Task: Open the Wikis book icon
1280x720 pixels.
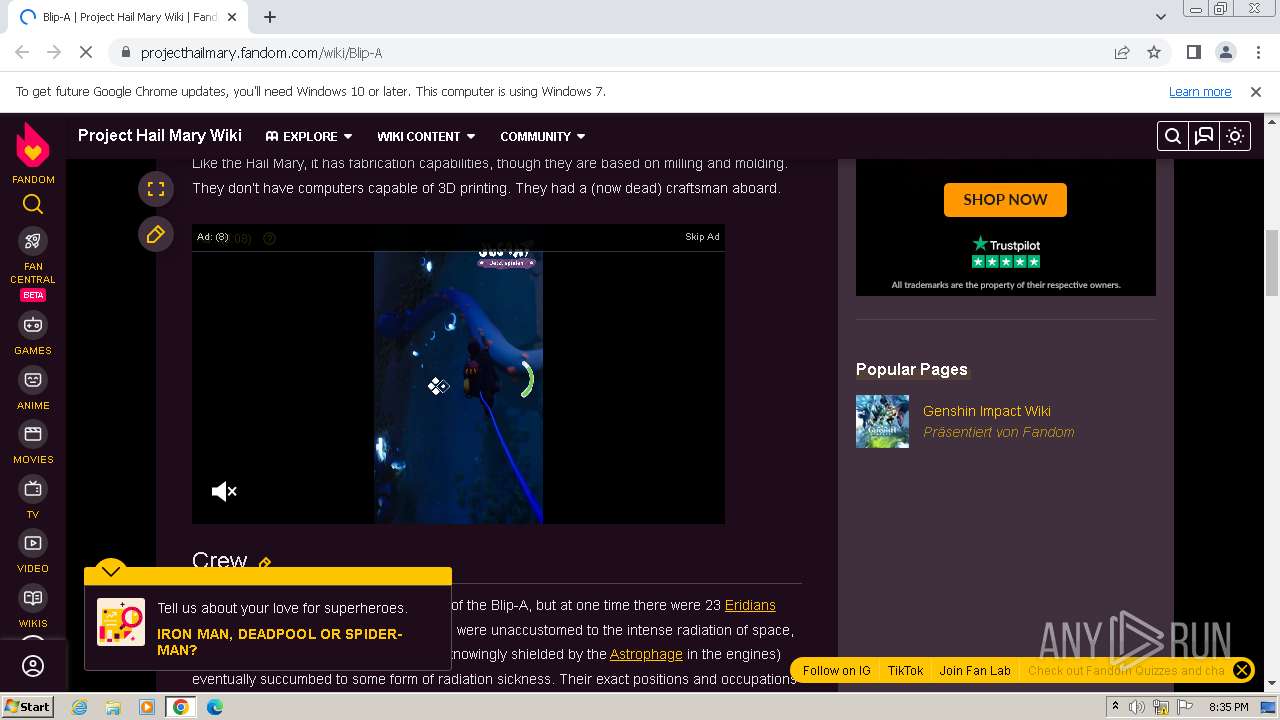Action: [x=33, y=598]
